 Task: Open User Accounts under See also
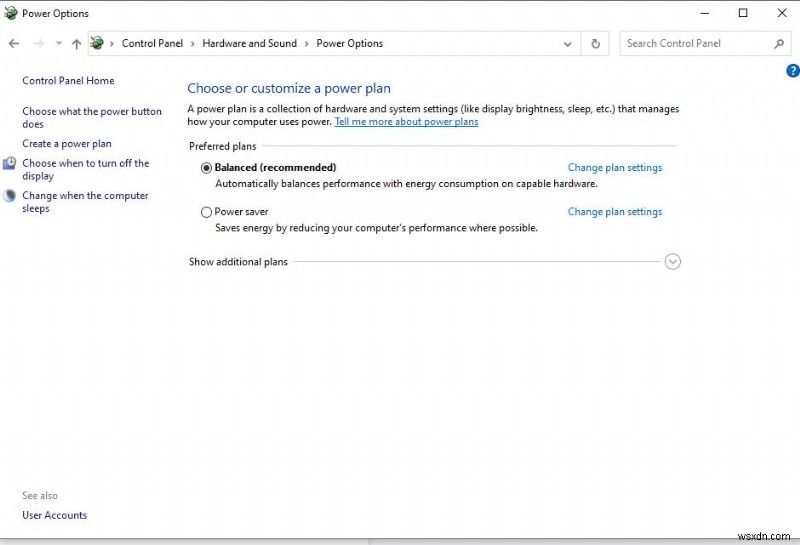click(55, 515)
